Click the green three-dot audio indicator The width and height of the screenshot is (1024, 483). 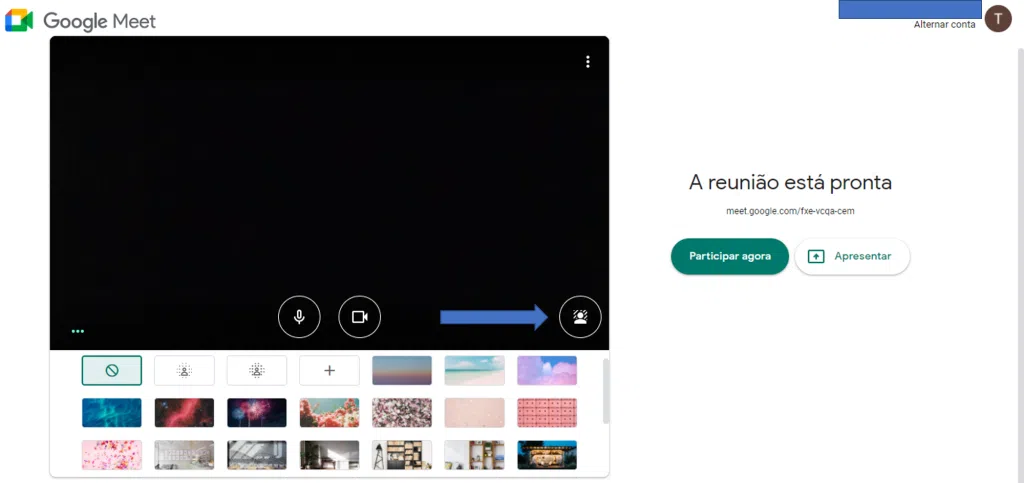[78, 331]
